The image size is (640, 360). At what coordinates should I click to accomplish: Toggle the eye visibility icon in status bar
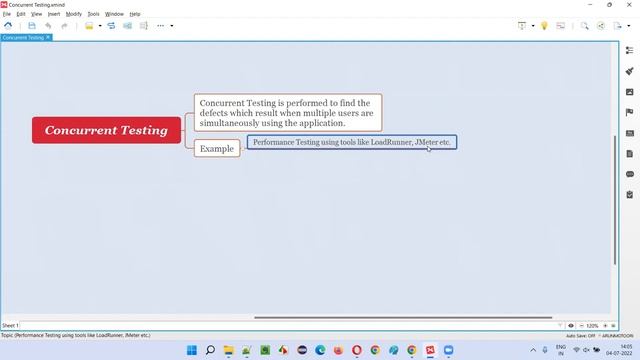click(x=571, y=326)
